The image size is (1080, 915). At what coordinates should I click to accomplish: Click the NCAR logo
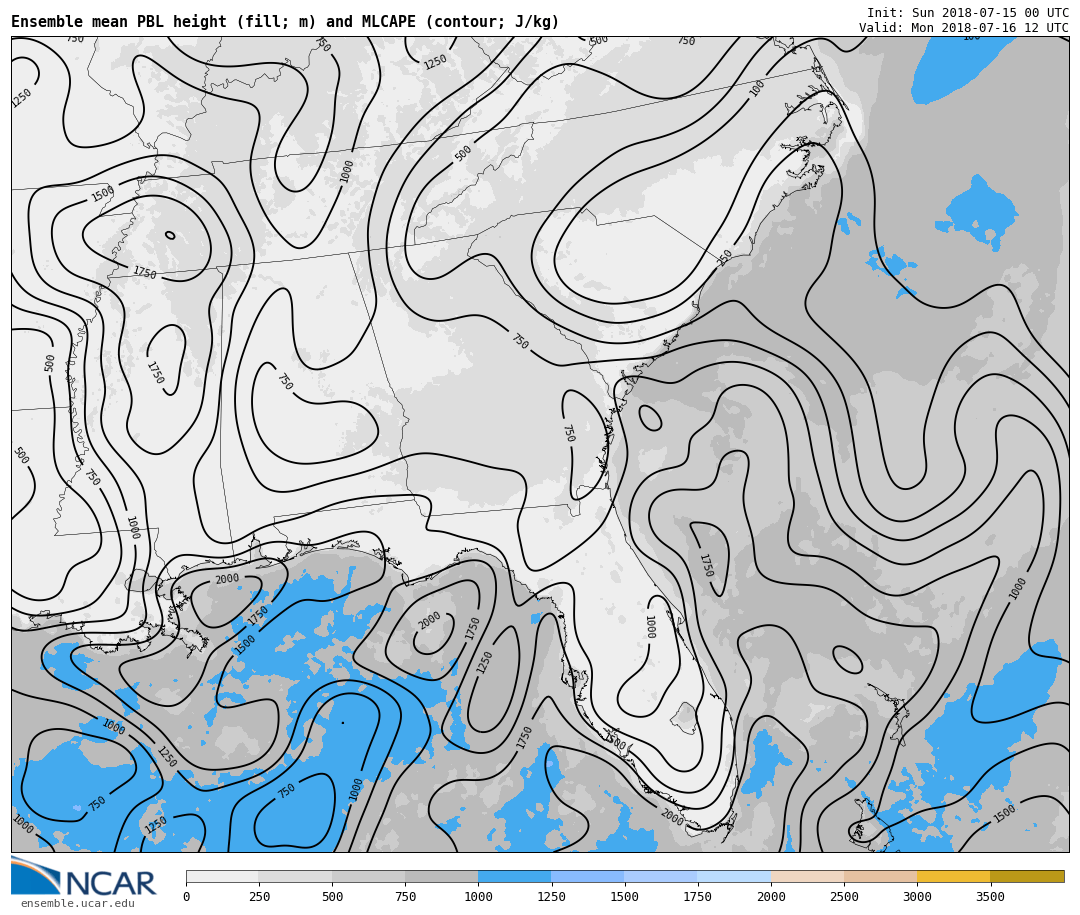(x=83, y=877)
